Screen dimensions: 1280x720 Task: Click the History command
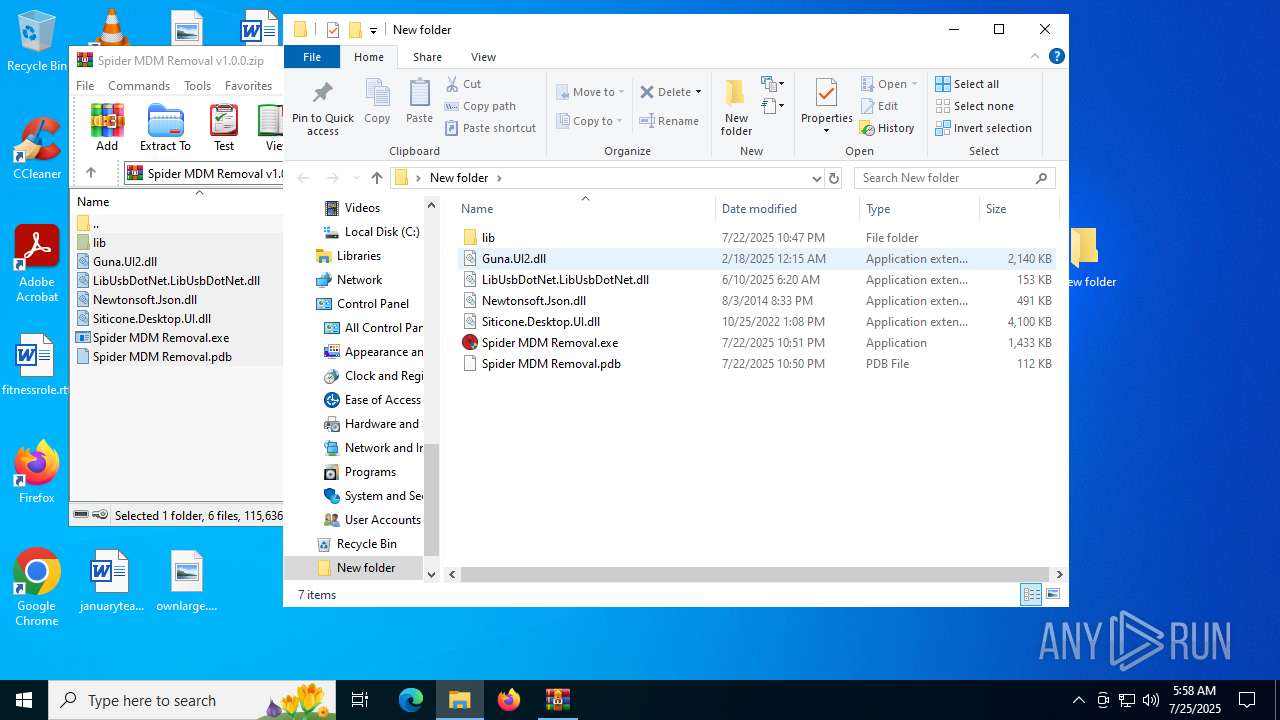pos(887,128)
